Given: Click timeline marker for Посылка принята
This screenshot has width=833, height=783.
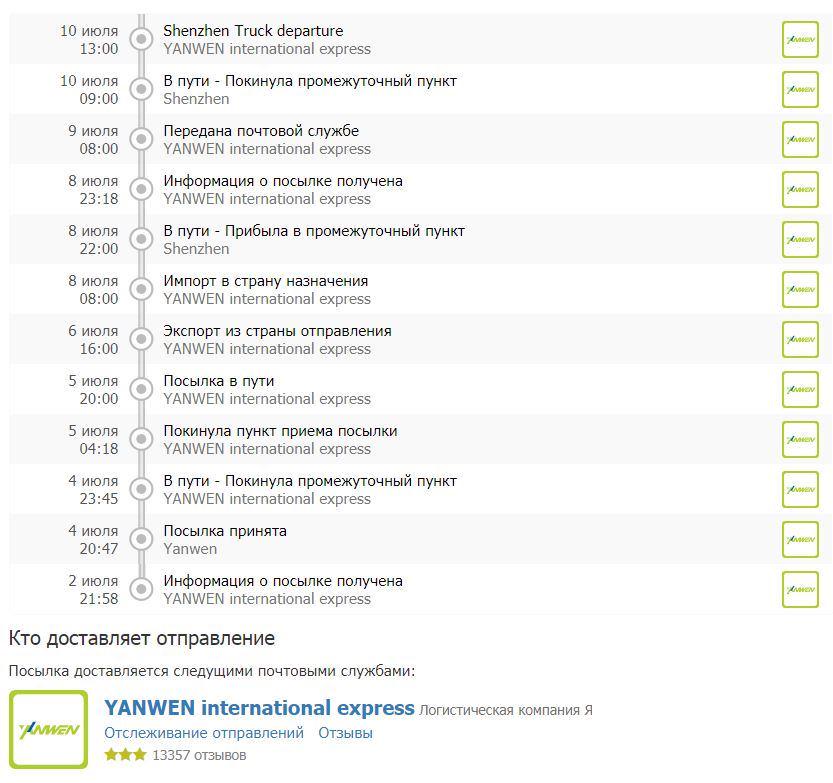Looking at the screenshot, I should pos(142,539).
